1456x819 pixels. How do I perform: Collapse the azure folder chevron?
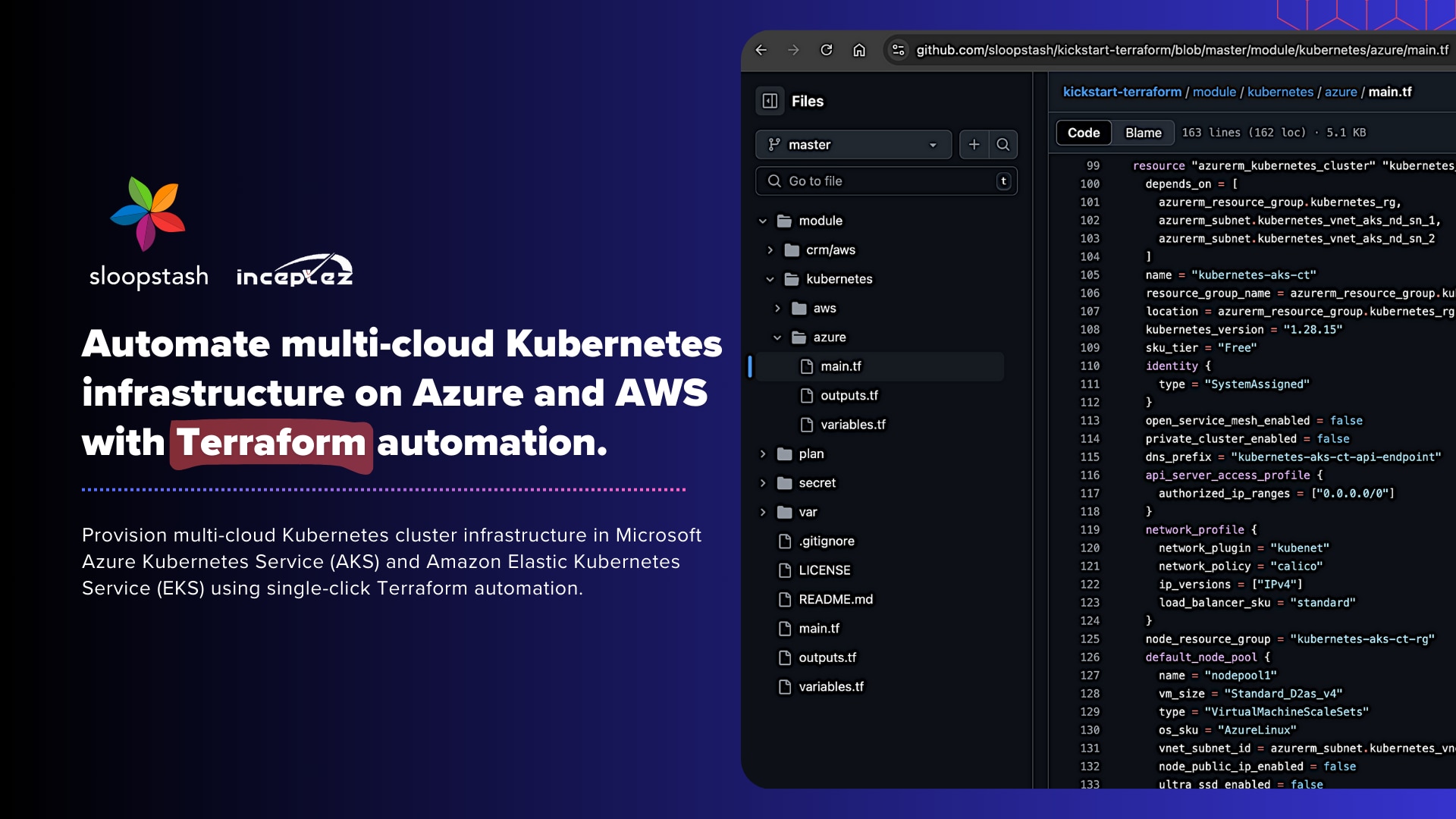777,337
